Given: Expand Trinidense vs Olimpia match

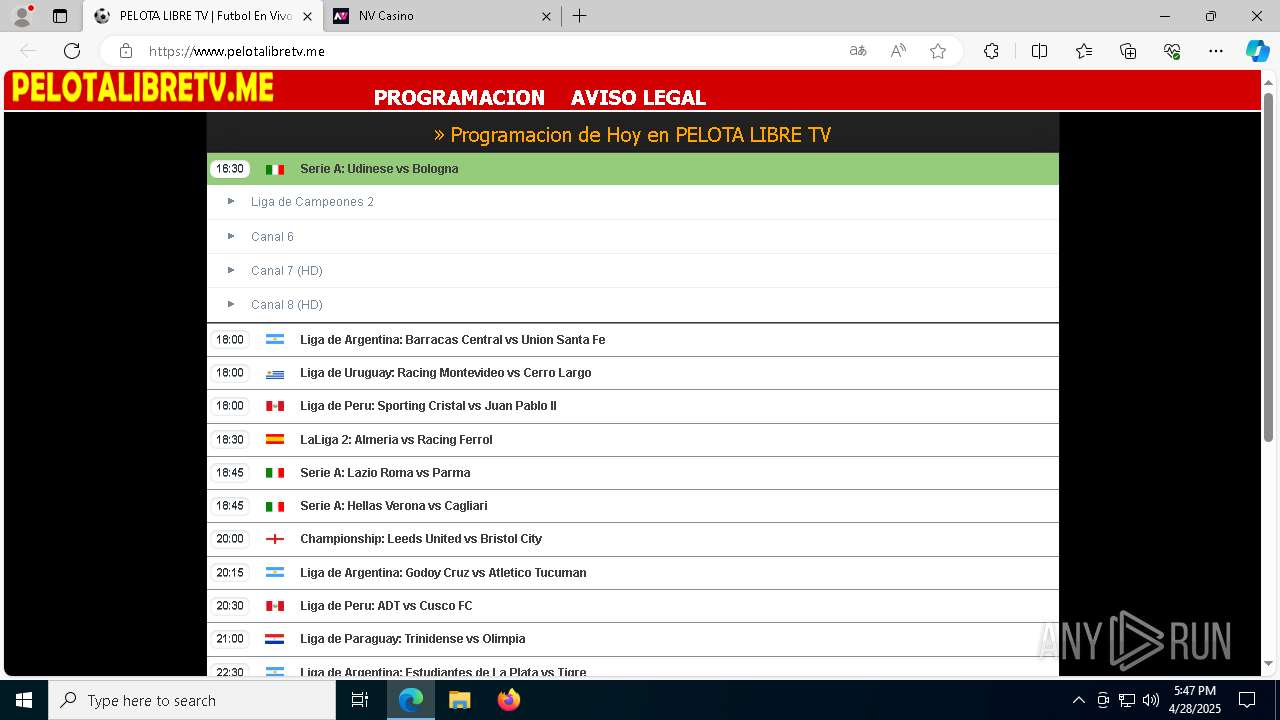Looking at the screenshot, I should click(632, 639).
